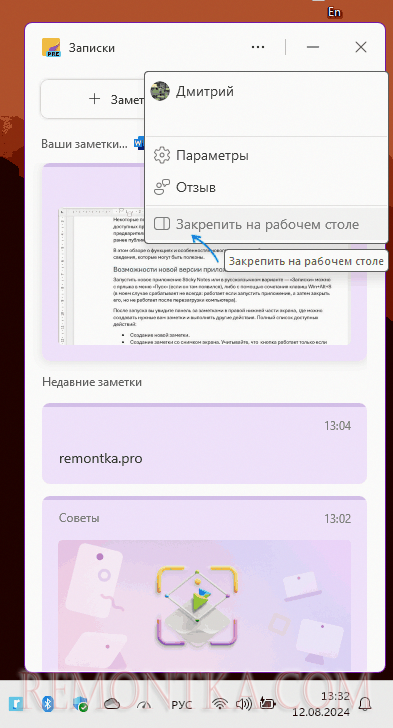
Task: Create a new note with Заметка button
Action: coord(93,99)
